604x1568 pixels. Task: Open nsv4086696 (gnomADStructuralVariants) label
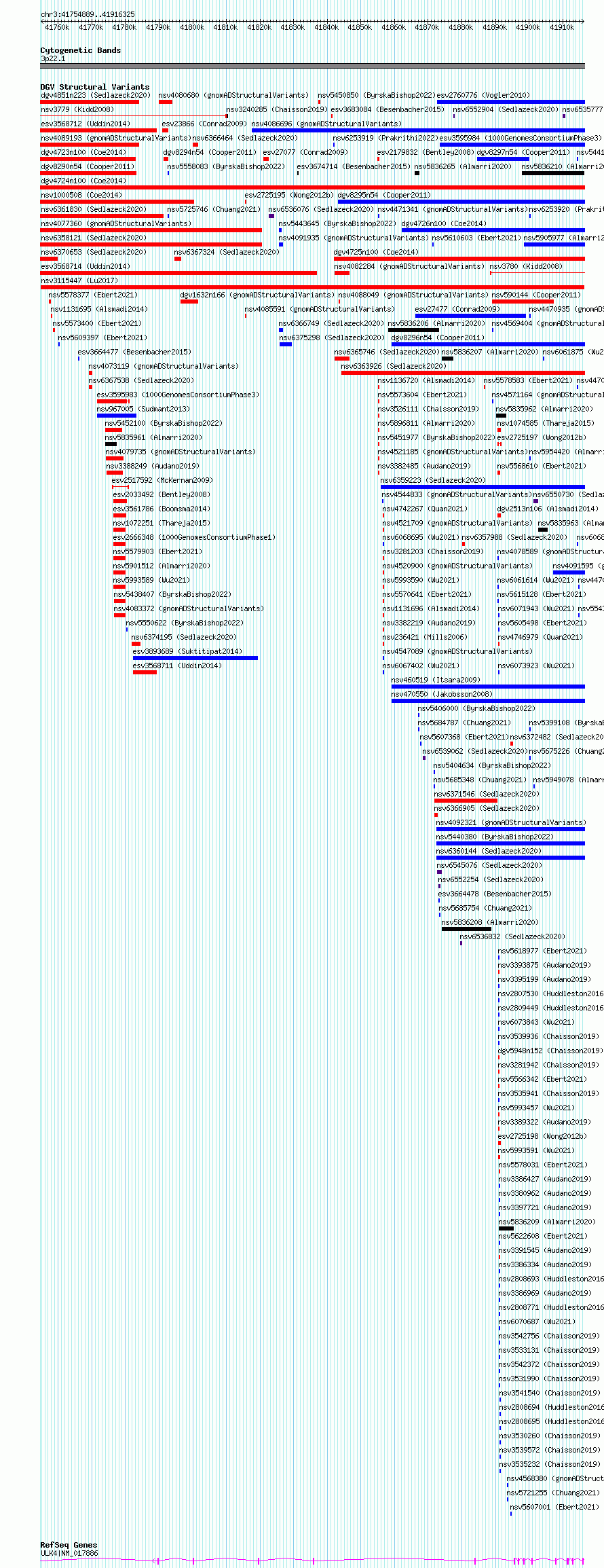[x=326, y=124]
